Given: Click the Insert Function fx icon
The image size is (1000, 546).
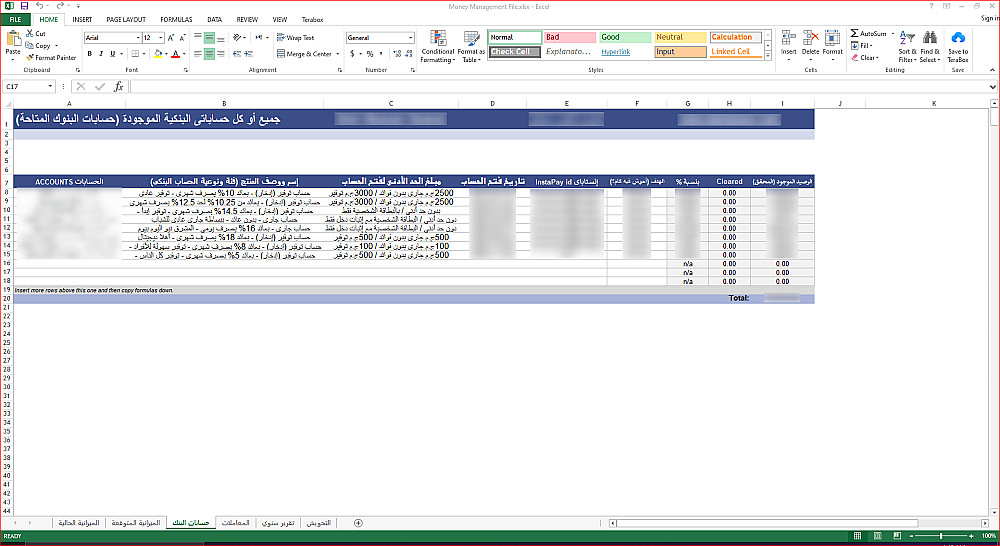Looking at the screenshot, I should (x=119, y=87).
